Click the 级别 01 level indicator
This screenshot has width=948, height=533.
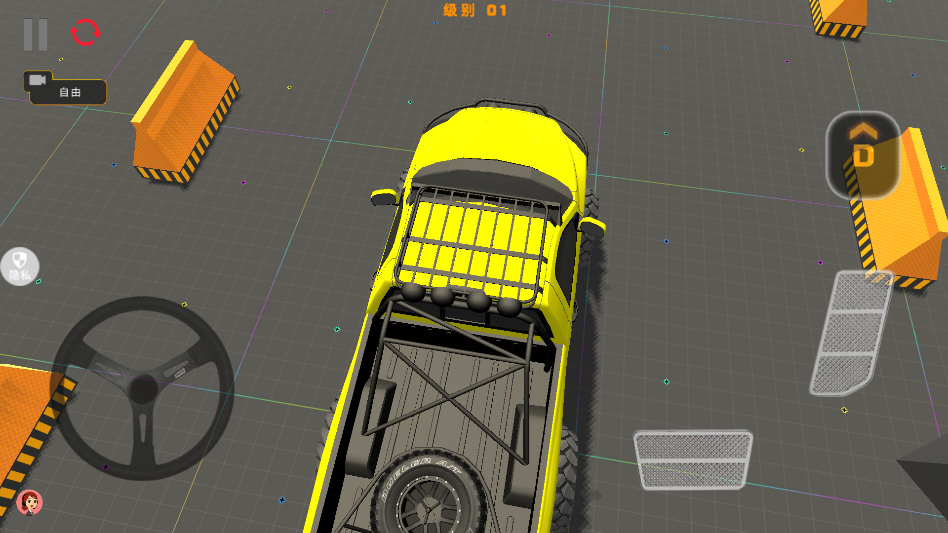click(475, 10)
